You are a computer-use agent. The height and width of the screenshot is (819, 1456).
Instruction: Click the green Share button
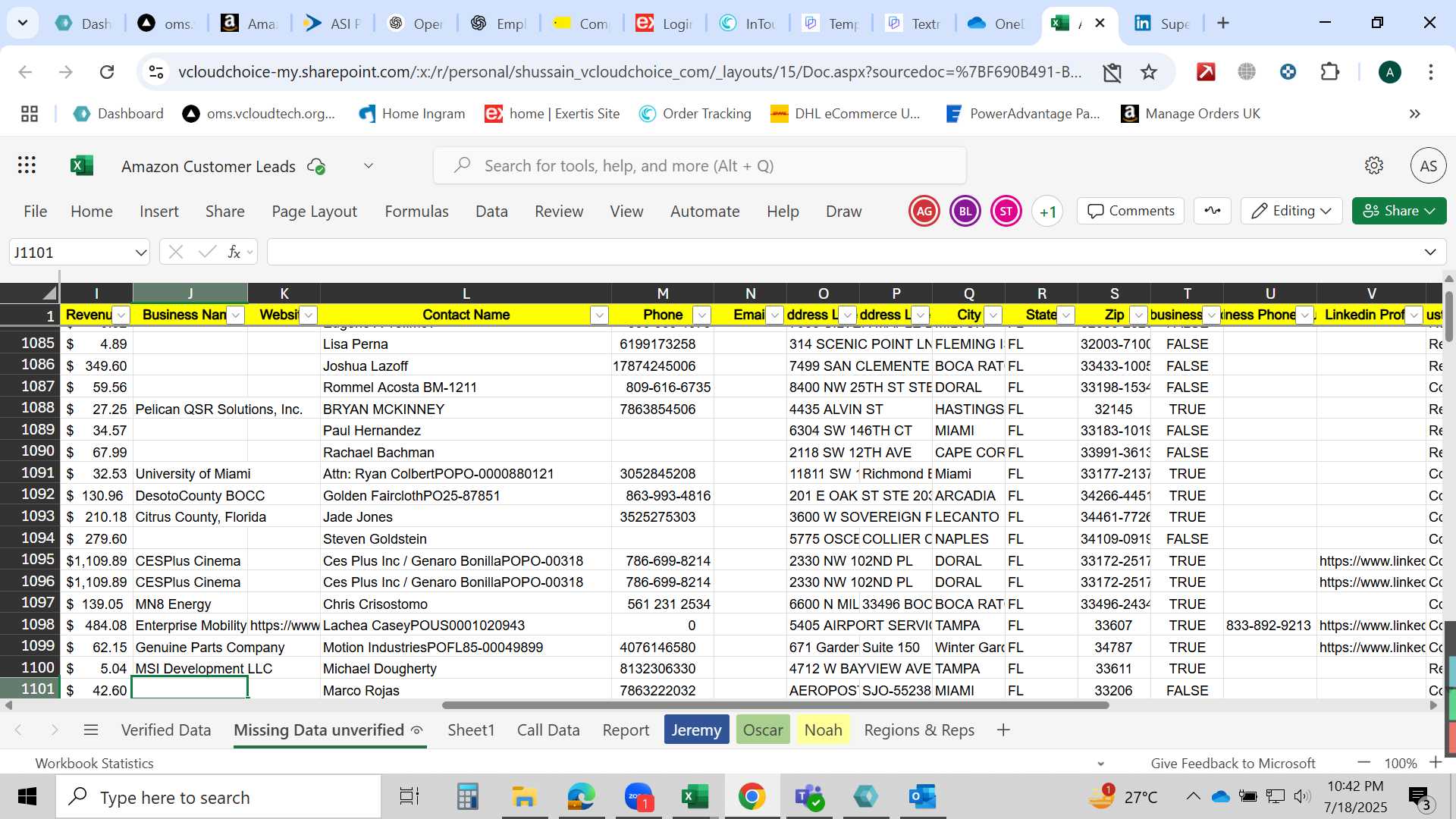[1398, 211]
